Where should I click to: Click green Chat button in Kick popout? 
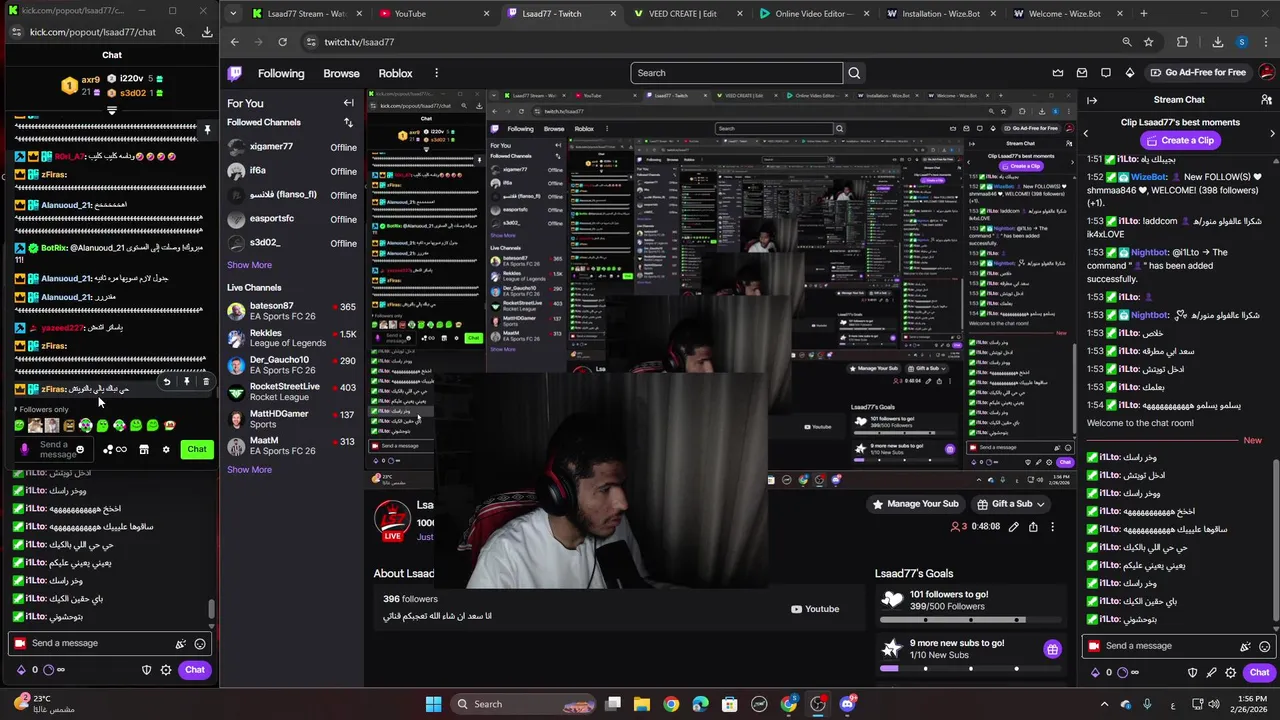(197, 450)
